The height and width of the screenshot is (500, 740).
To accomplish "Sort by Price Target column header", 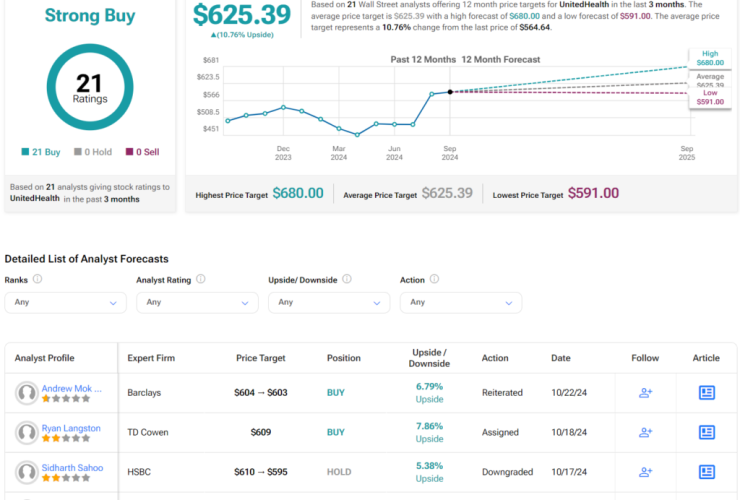I will [261, 358].
